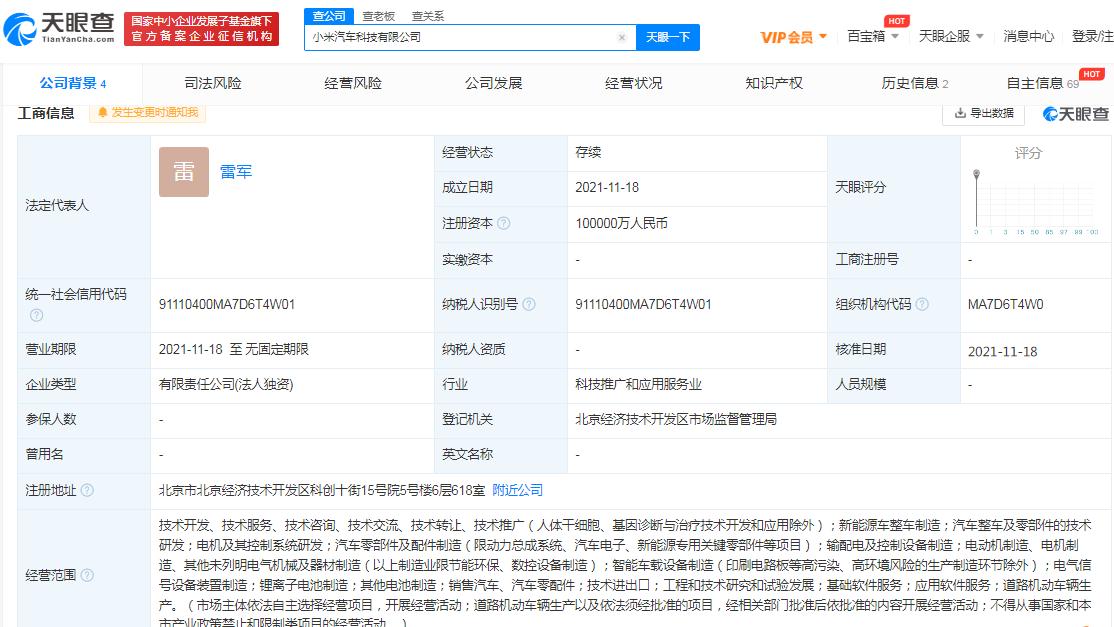Screen dimensions: 1114x627
Task: Click the help icon beside 纳税人识别号
Action: (528, 305)
